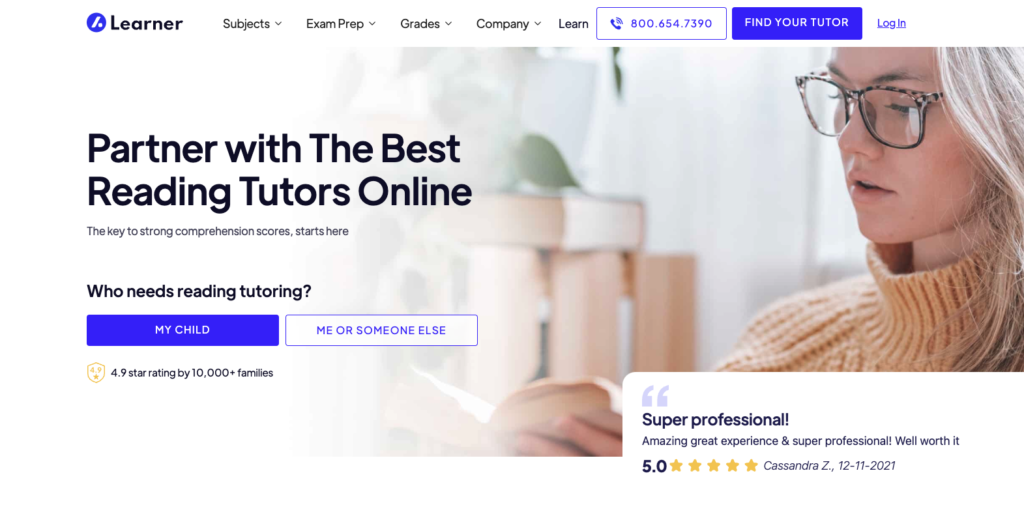
Task: Call 800.654.7390 button
Action: click(661, 24)
